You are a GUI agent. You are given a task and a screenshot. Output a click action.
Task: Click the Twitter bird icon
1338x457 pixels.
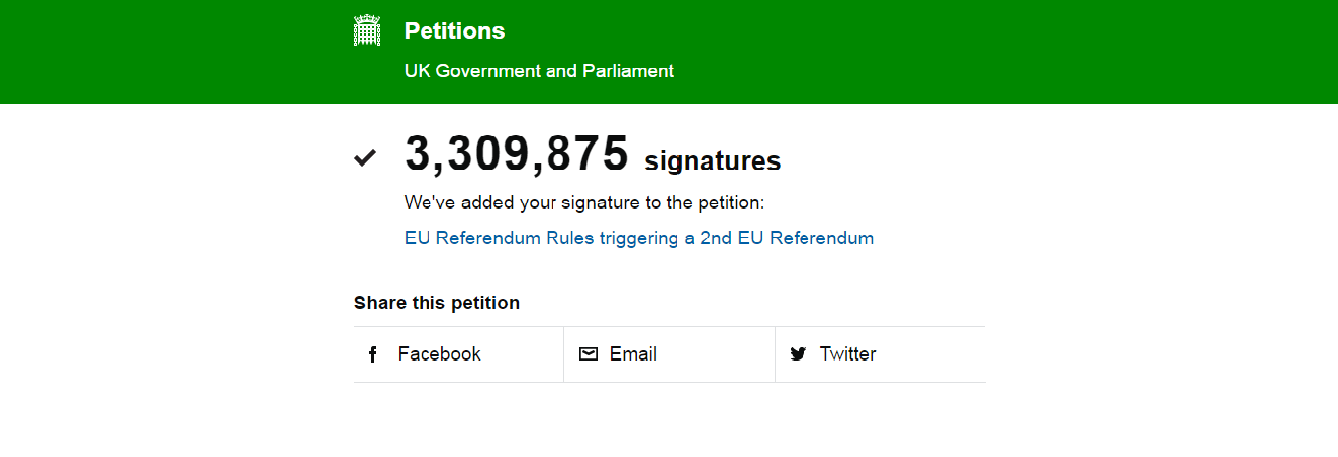click(798, 354)
